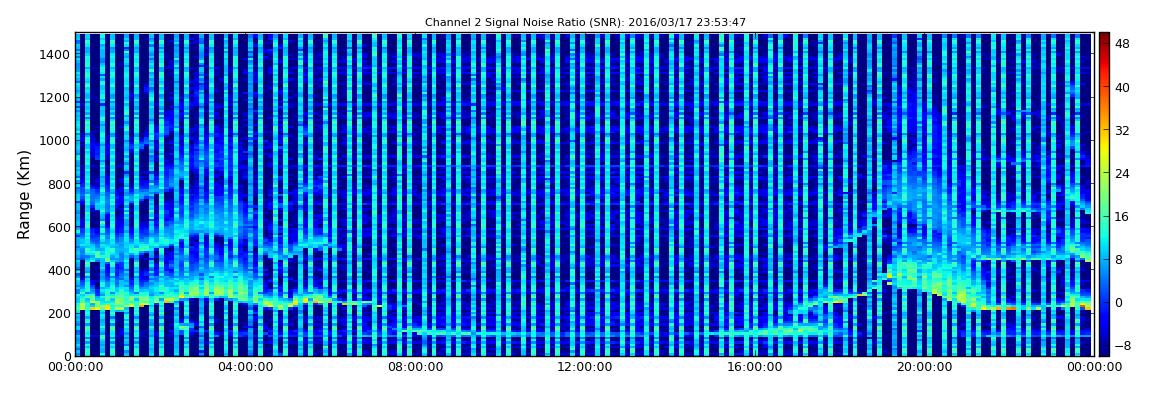Click the 600 range tick label
This screenshot has height=407, width=1150.
(60, 227)
